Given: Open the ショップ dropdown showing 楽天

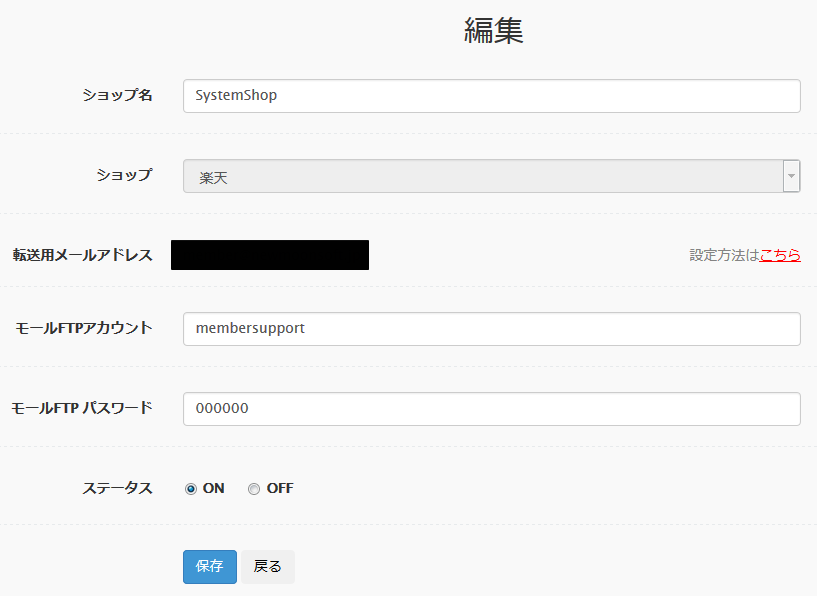Looking at the screenshot, I should pos(491,176).
